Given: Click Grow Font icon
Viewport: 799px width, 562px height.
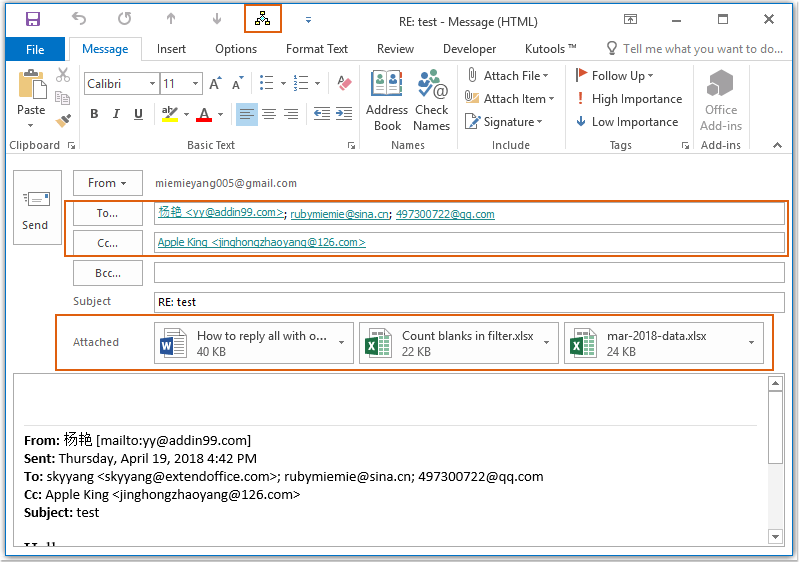Looking at the screenshot, I should coord(215,84).
